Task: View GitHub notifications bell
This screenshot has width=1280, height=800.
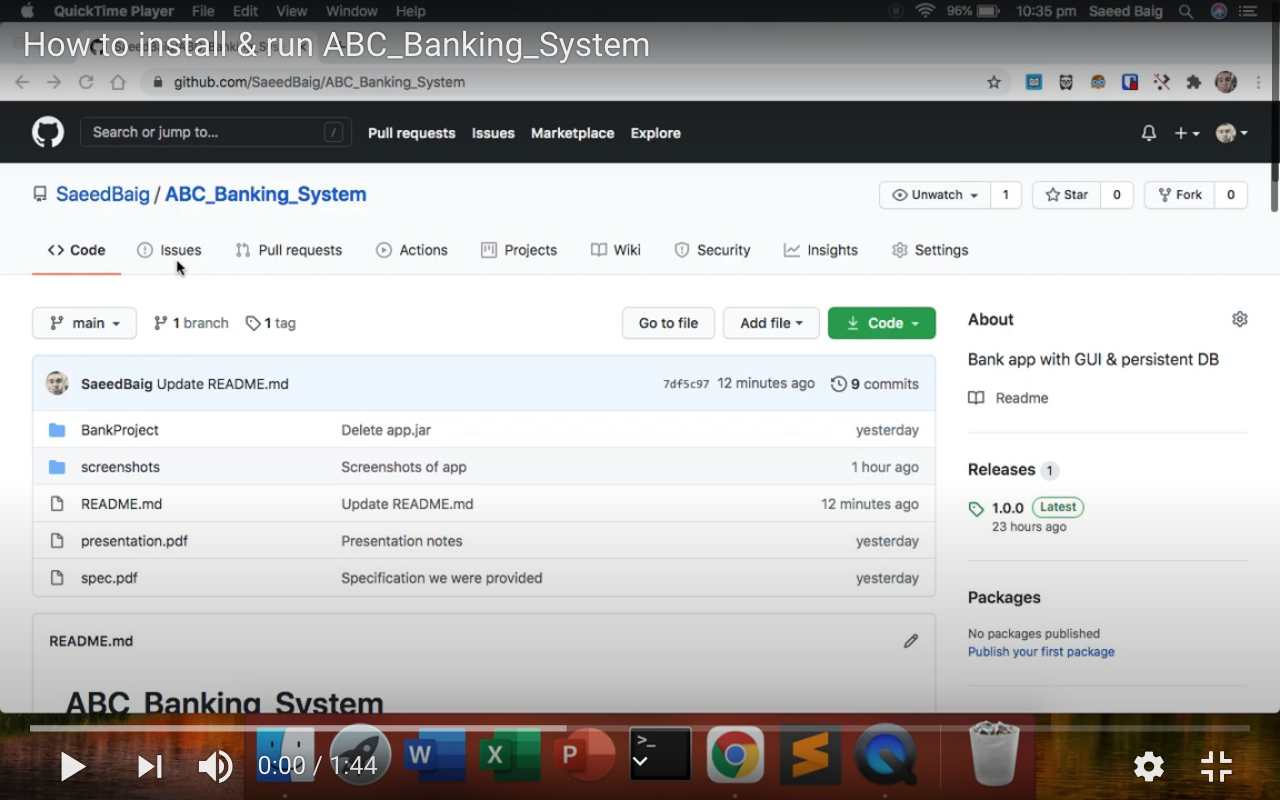Action: tap(1149, 133)
